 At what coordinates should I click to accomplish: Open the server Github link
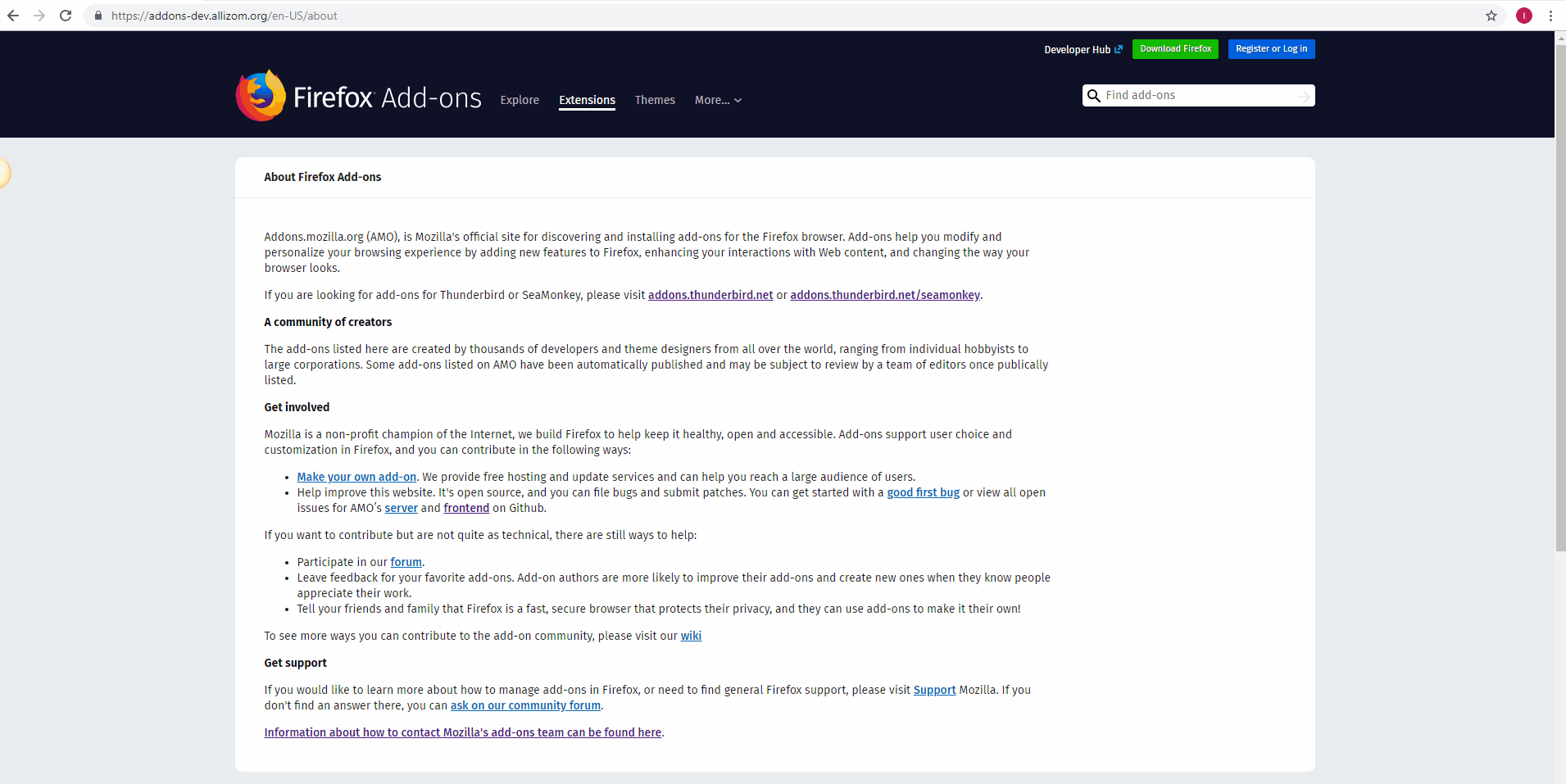(x=401, y=508)
